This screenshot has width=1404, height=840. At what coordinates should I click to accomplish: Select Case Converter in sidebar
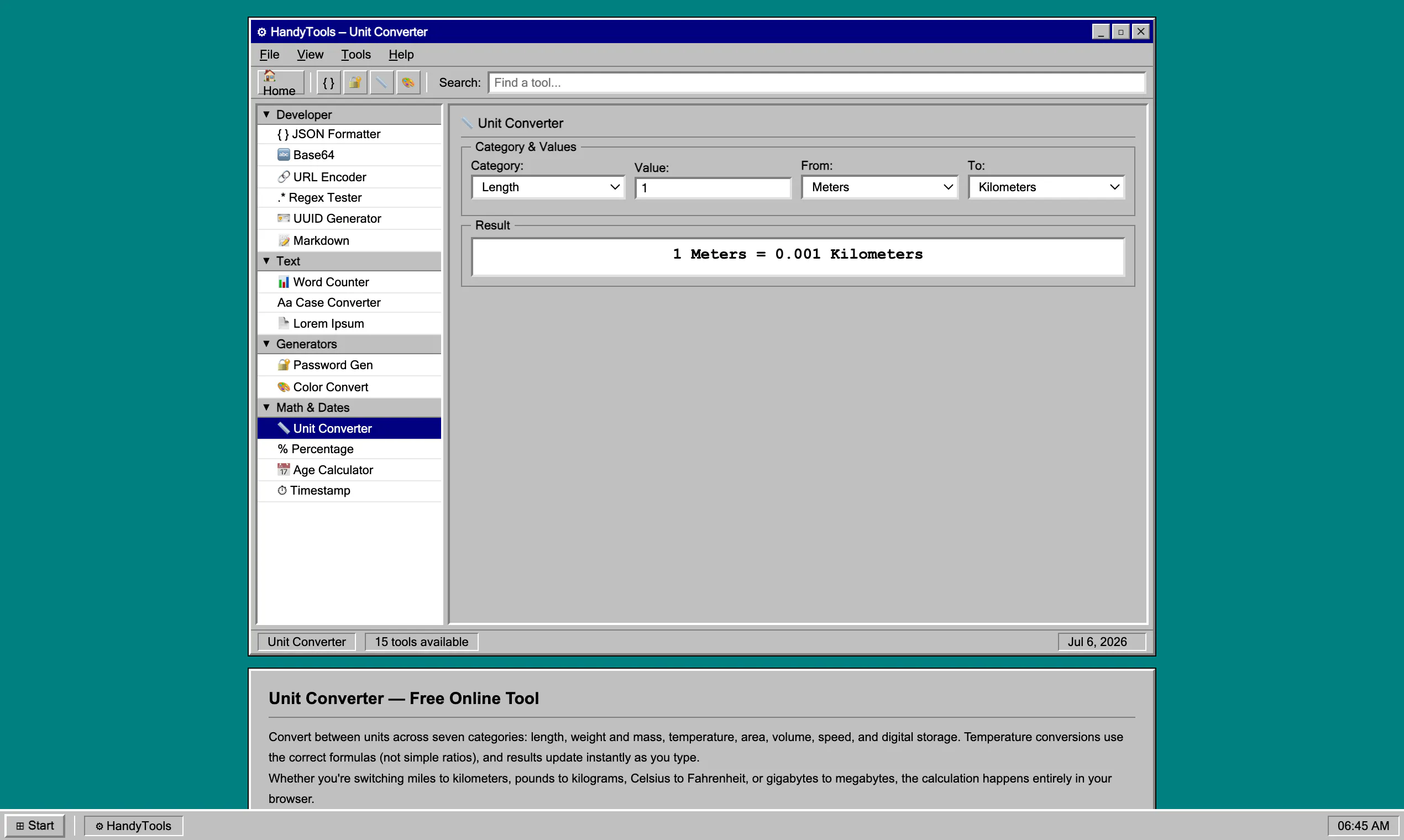[349, 303]
